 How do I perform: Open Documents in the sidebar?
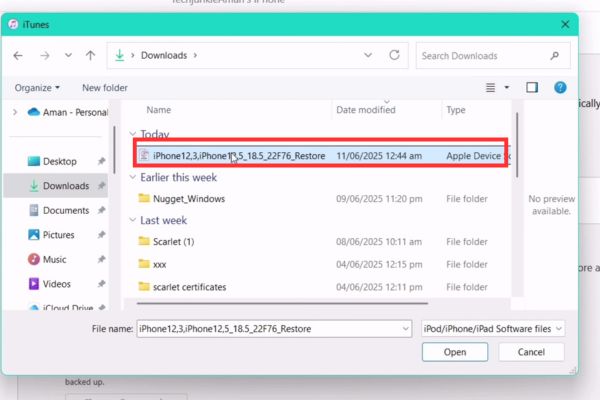tap(59, 211)
